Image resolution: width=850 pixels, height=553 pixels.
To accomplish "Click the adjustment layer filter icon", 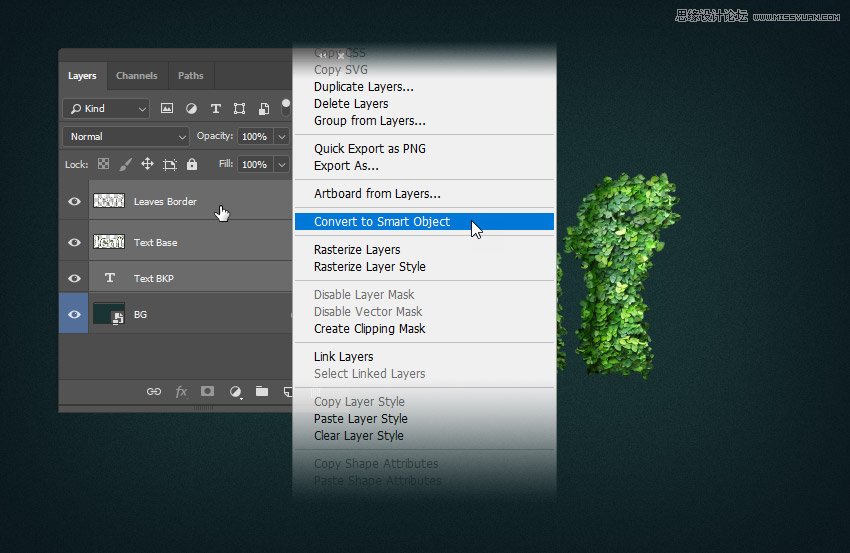I will click(x=191, y=108).
